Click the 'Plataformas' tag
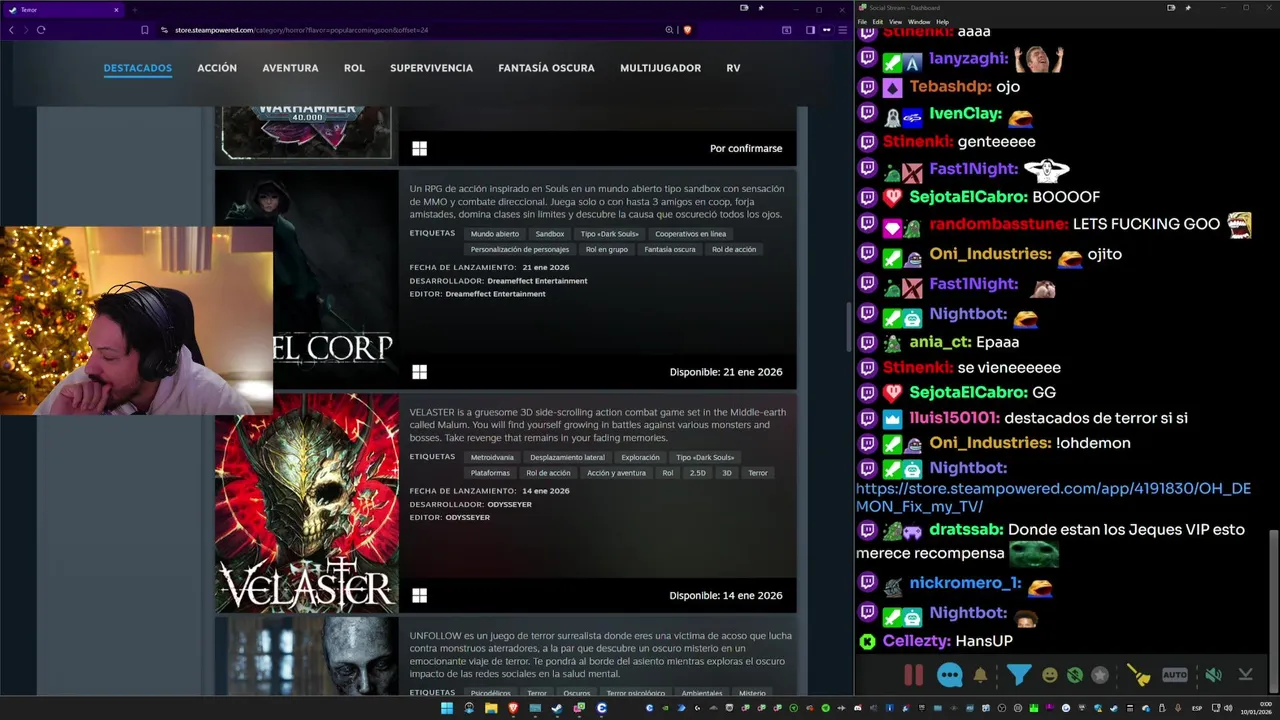1280x720 pixels. pyautogui.click(x=490, y=473)
